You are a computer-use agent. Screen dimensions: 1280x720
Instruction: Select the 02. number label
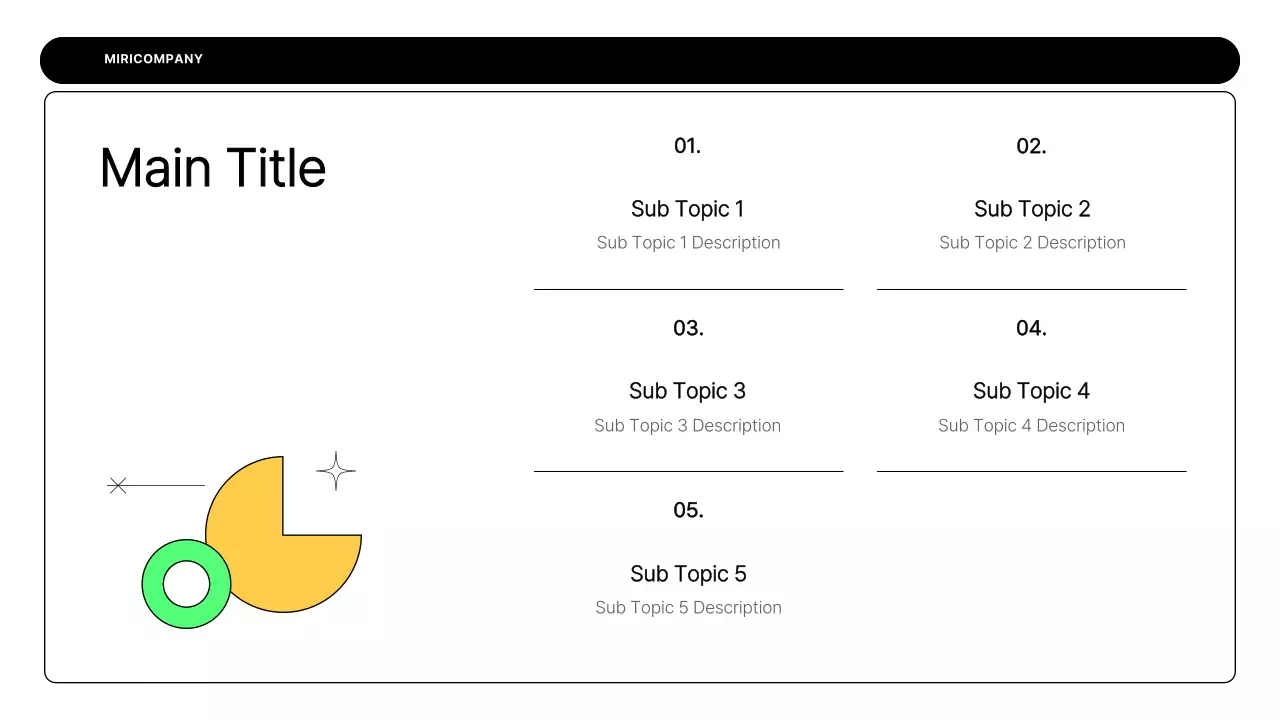coord(1031,146)
